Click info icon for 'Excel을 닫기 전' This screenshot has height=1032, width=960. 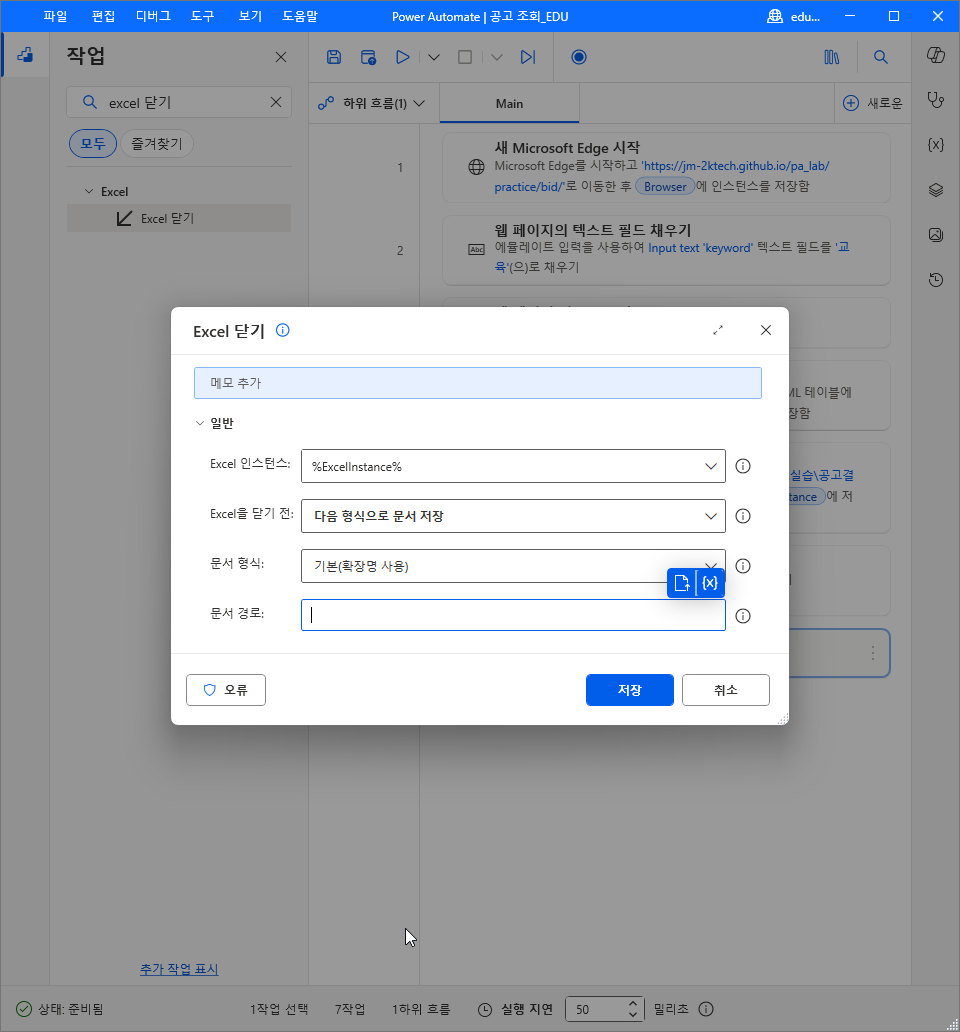tap(743, 516)
